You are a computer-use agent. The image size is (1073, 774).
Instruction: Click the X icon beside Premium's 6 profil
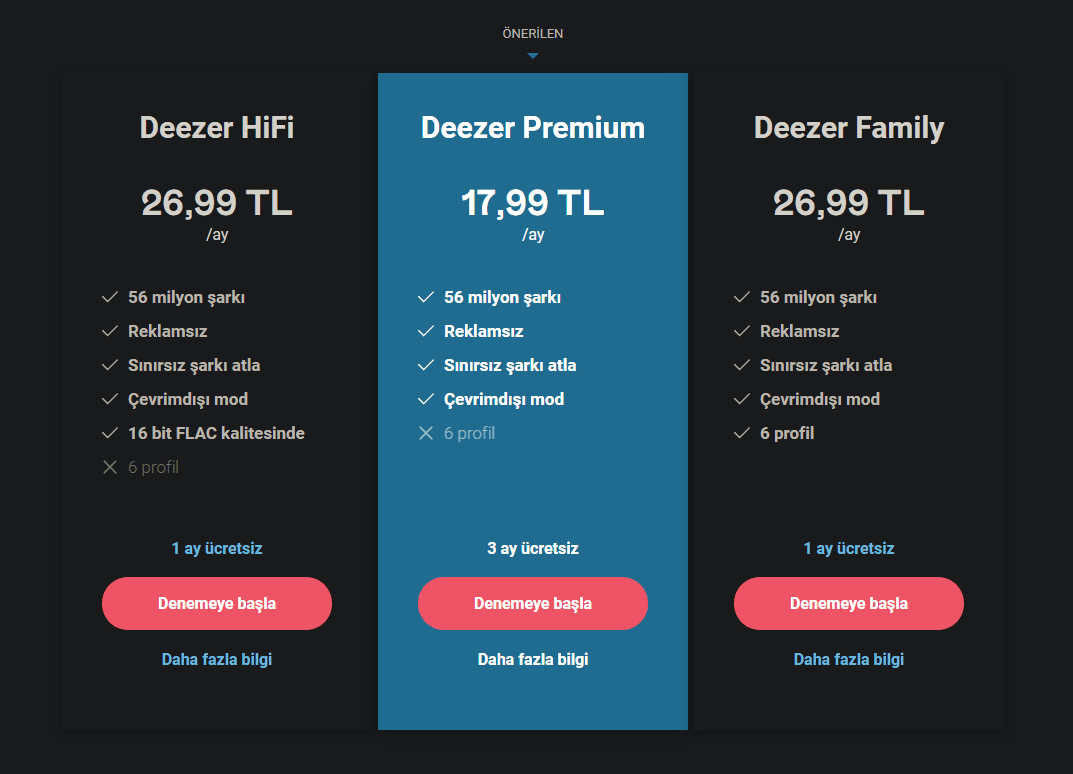point(426,433)
